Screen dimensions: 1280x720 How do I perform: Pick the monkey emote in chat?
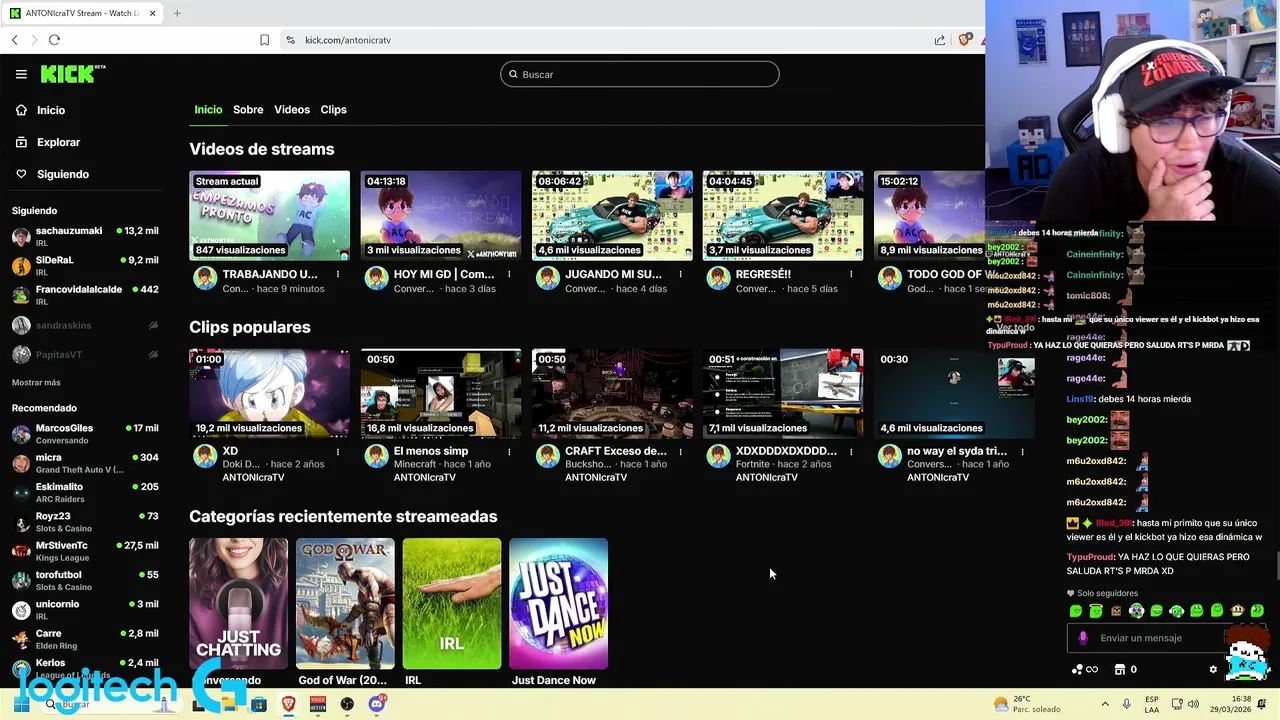1237,611
